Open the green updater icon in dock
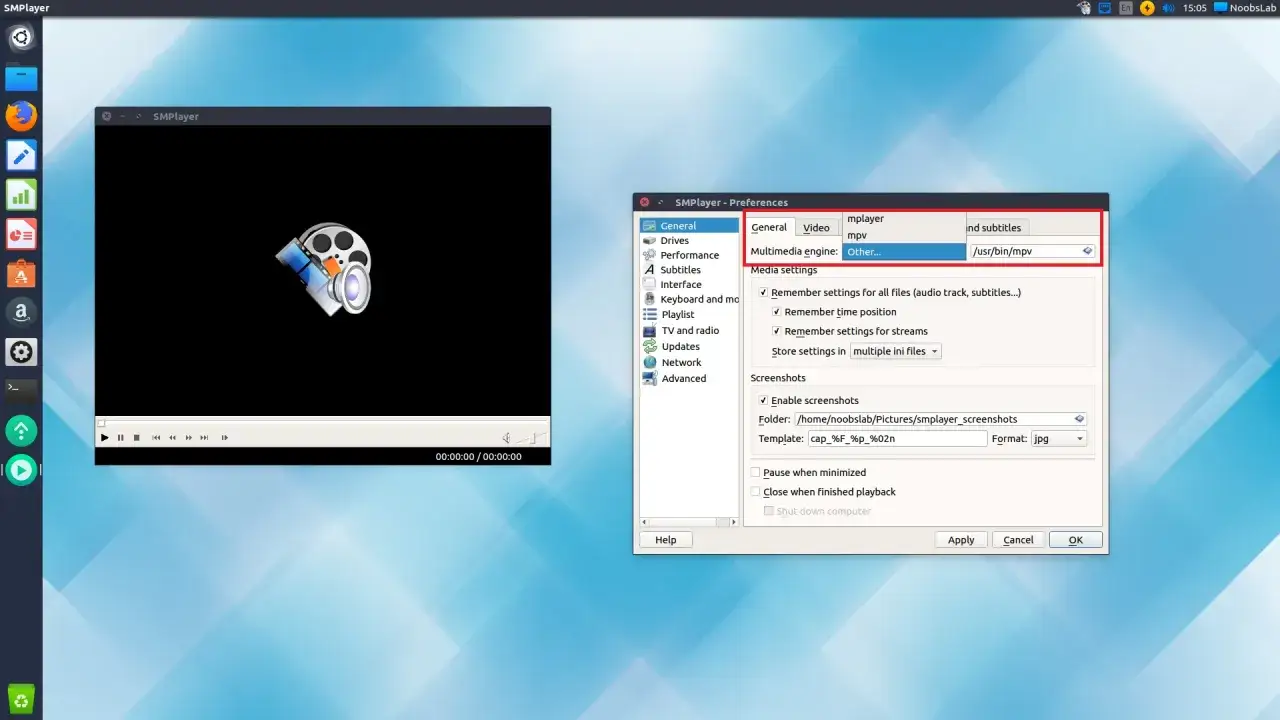 pyautogui.click(x=21, y=430)
